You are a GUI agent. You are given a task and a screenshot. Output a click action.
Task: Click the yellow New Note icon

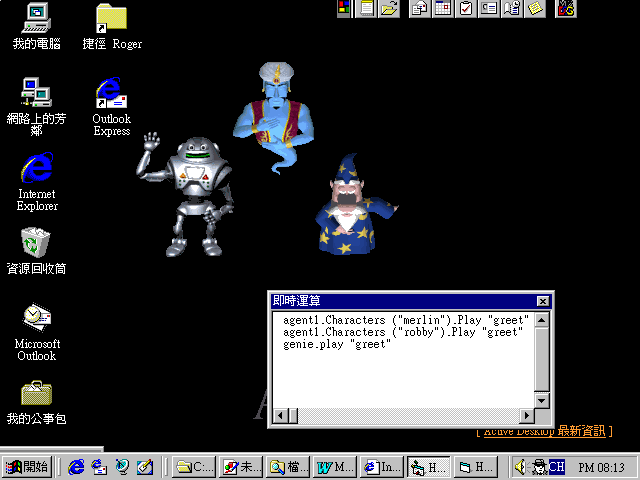535,9
